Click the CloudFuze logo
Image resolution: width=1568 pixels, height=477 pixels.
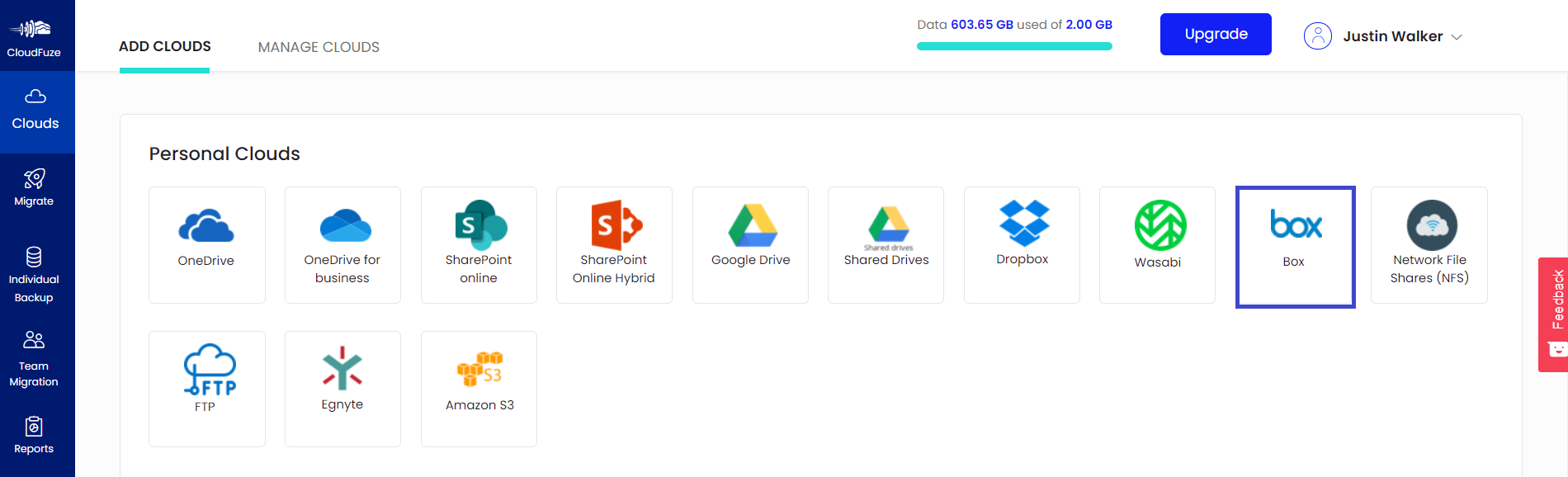pyautogui.click(x=34, y=37)
